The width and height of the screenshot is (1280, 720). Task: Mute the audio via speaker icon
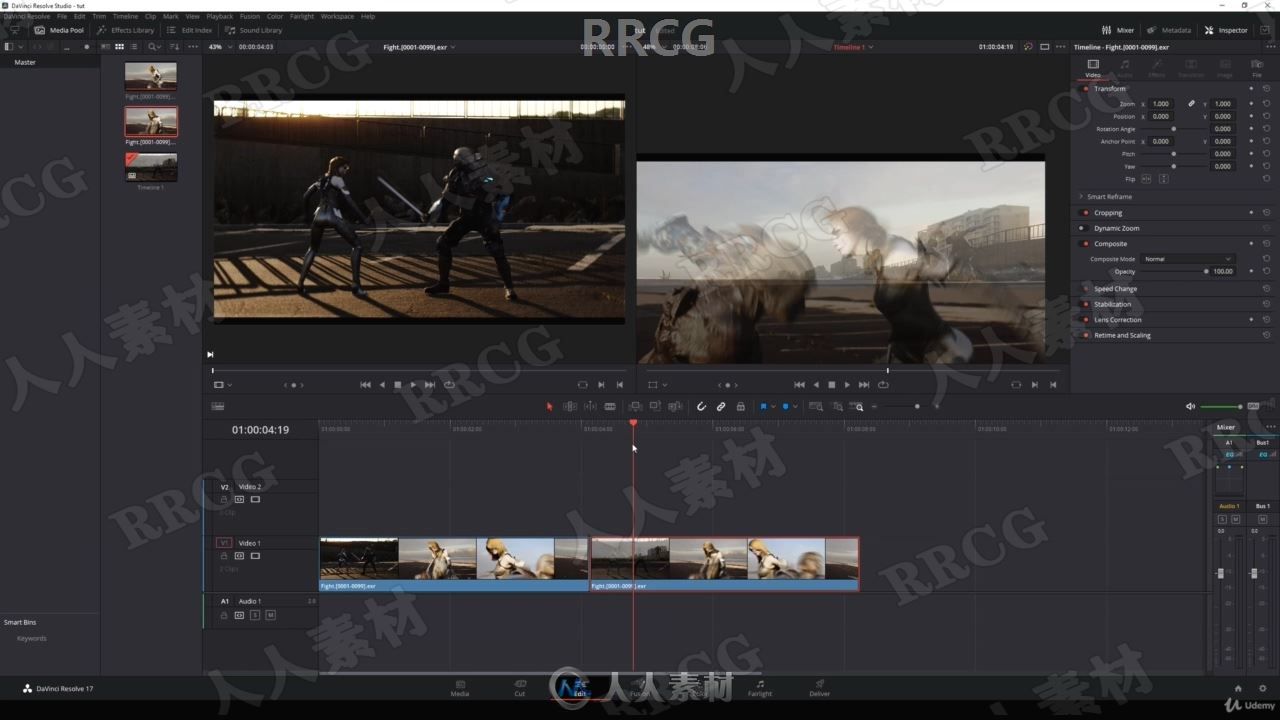1190,406
